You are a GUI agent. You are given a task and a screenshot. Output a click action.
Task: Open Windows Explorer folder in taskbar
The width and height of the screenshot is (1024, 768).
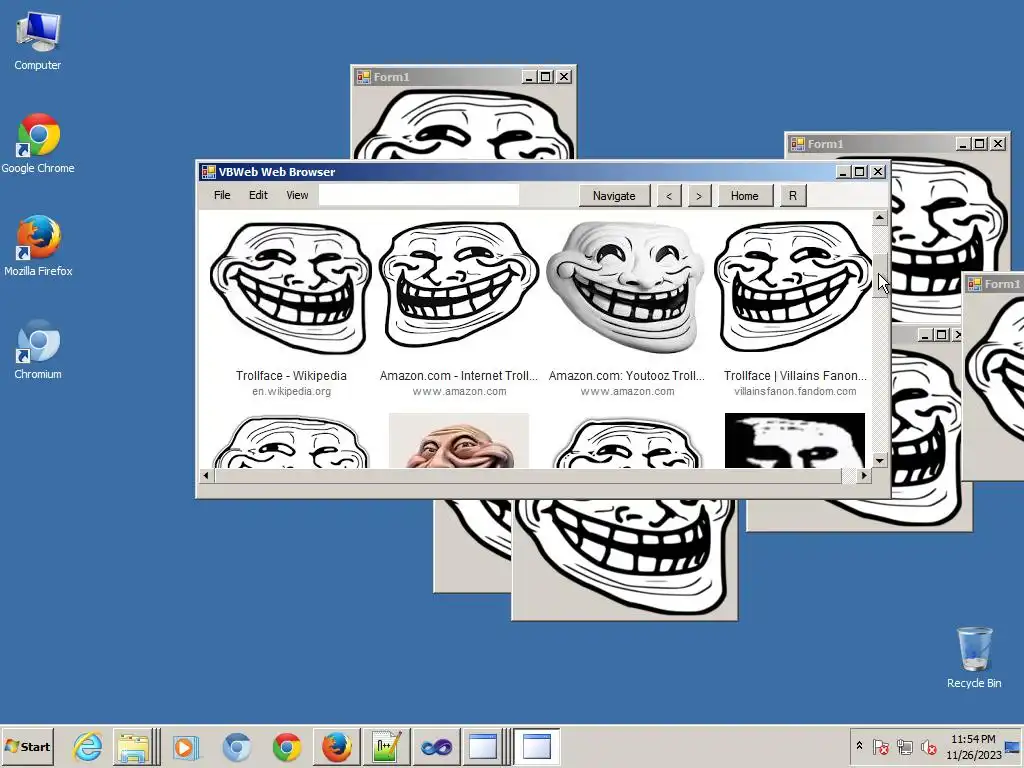(133, 746)
